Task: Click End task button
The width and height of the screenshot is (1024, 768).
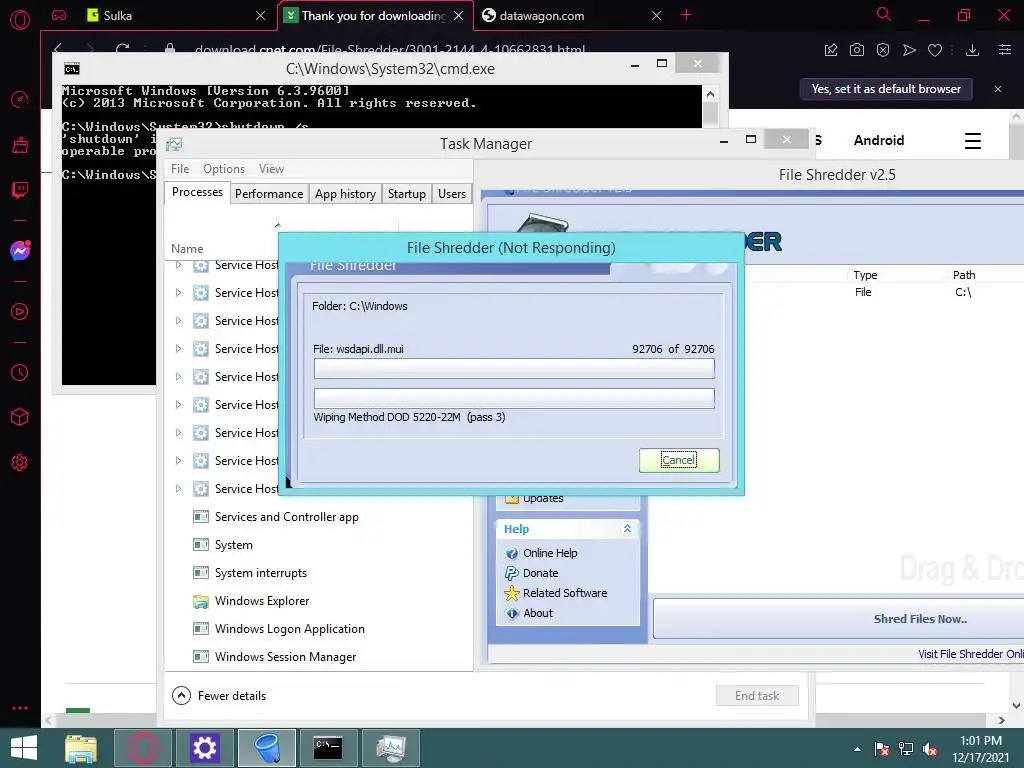Action: (757, 696)
